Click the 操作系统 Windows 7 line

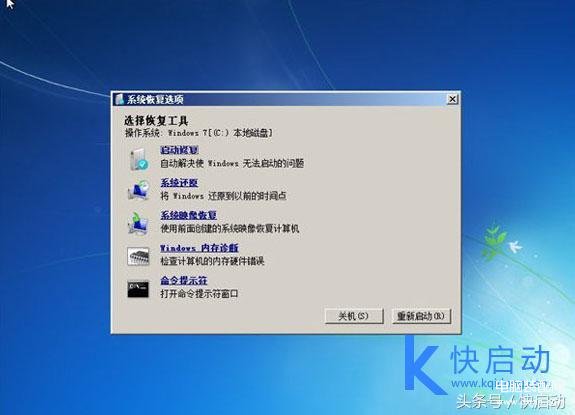[x=199, y=133]
